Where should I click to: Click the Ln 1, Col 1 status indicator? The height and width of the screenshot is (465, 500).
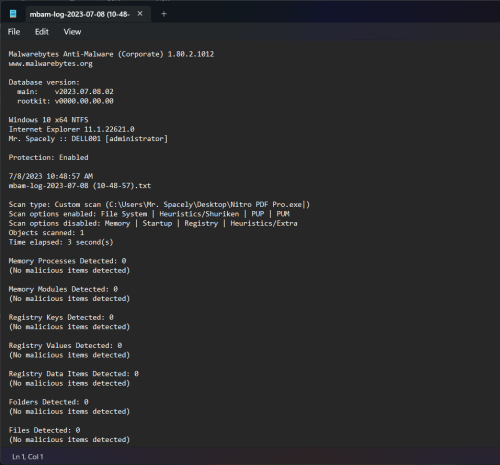click(x=28, y=457)
